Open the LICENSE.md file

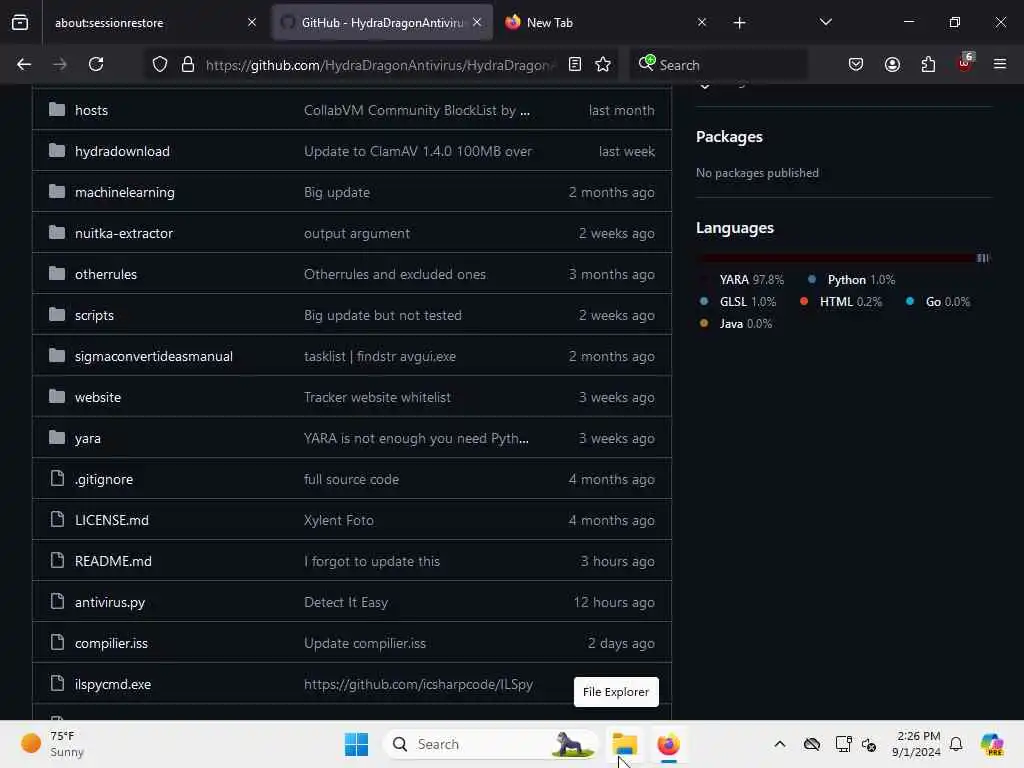(x=112, y=520)
